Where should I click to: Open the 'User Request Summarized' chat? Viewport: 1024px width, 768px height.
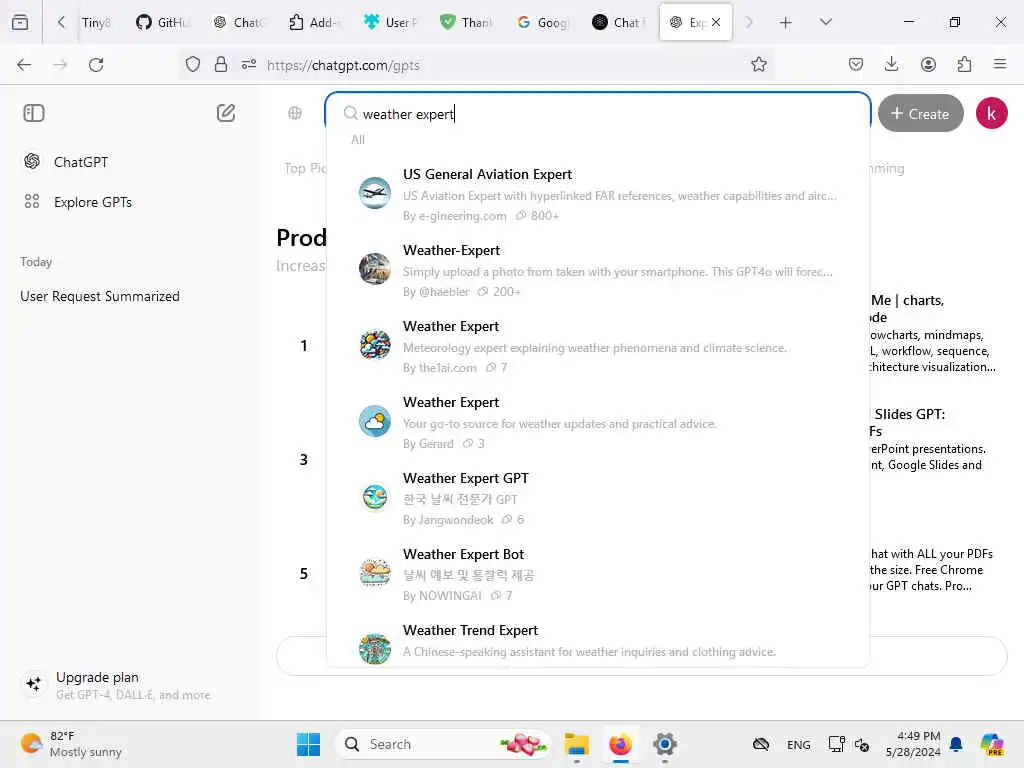click(100, 296)
